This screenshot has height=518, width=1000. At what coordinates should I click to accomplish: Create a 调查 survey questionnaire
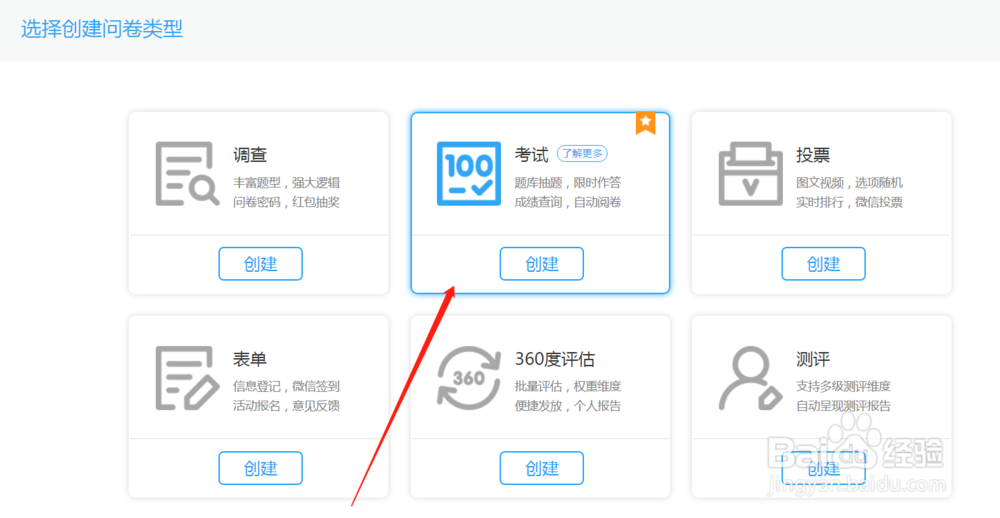point(260,263)
